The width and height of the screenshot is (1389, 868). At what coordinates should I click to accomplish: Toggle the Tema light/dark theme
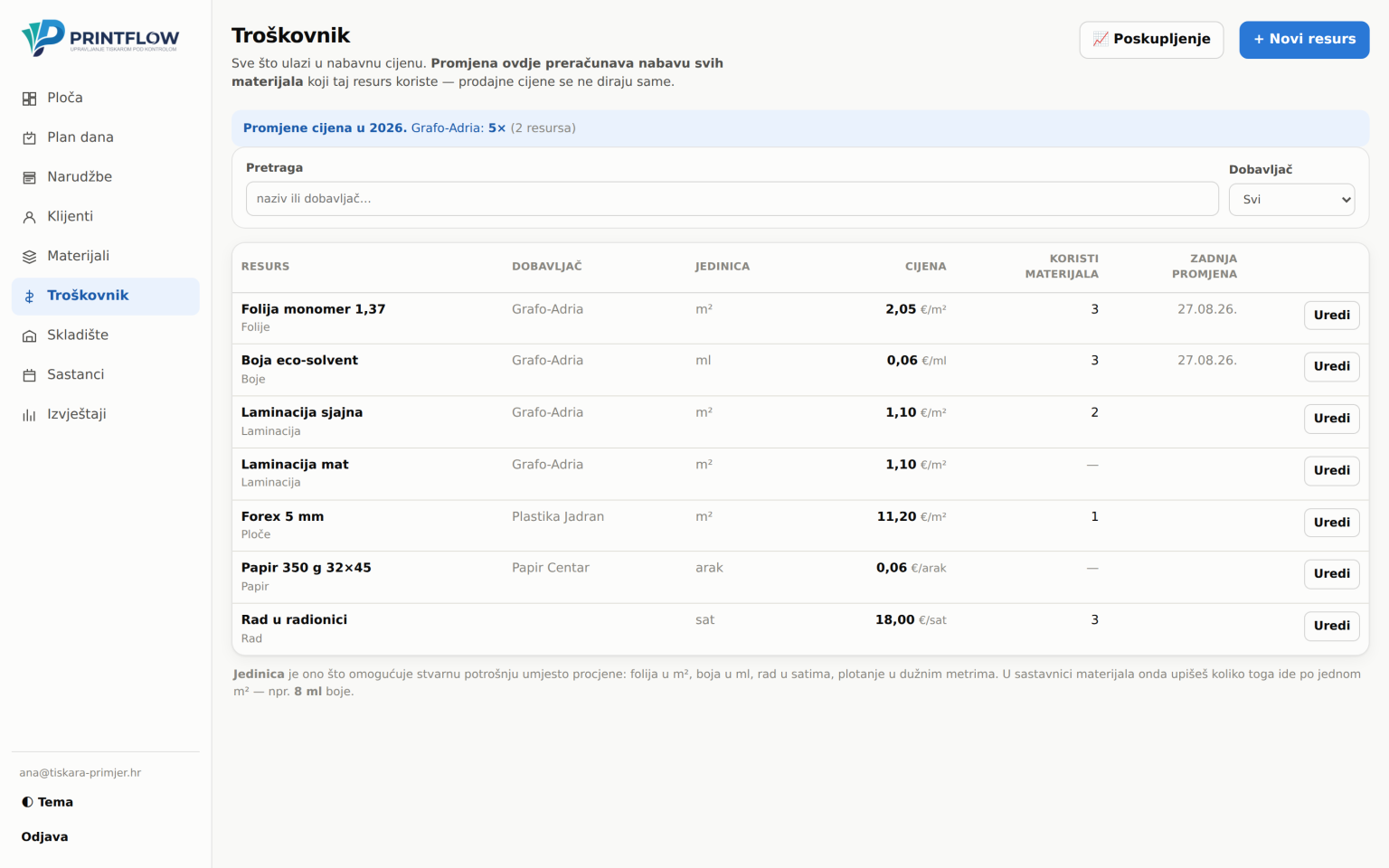click(47, 802)
